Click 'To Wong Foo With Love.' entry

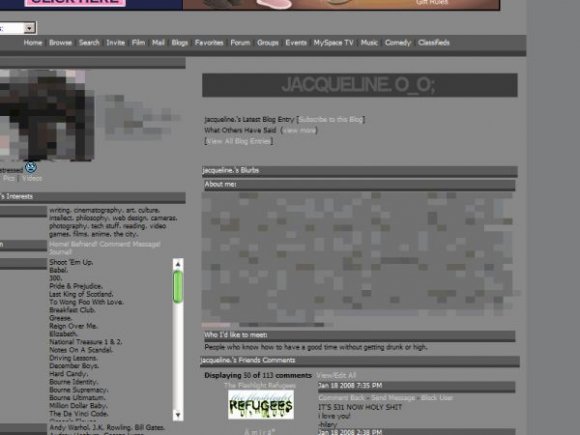click(86, 302)
